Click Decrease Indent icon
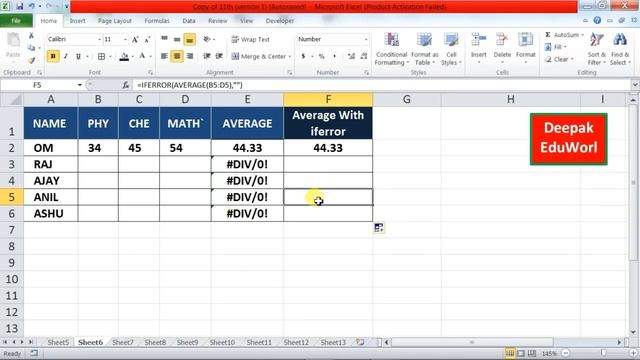Image resolution: width=640 pixels, height=360 pixels. 207,56
